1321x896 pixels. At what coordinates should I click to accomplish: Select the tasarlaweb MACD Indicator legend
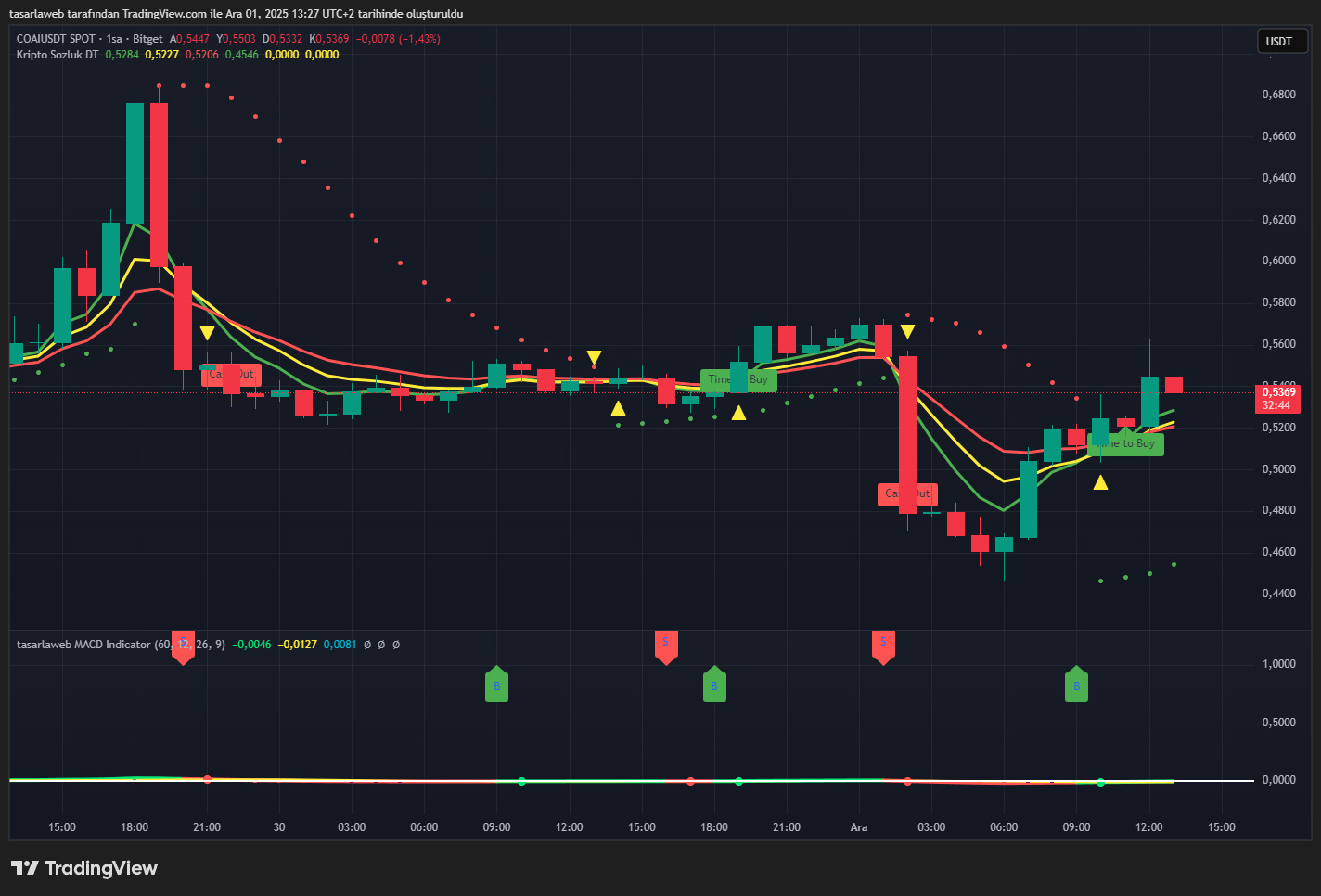click(83, 645)
